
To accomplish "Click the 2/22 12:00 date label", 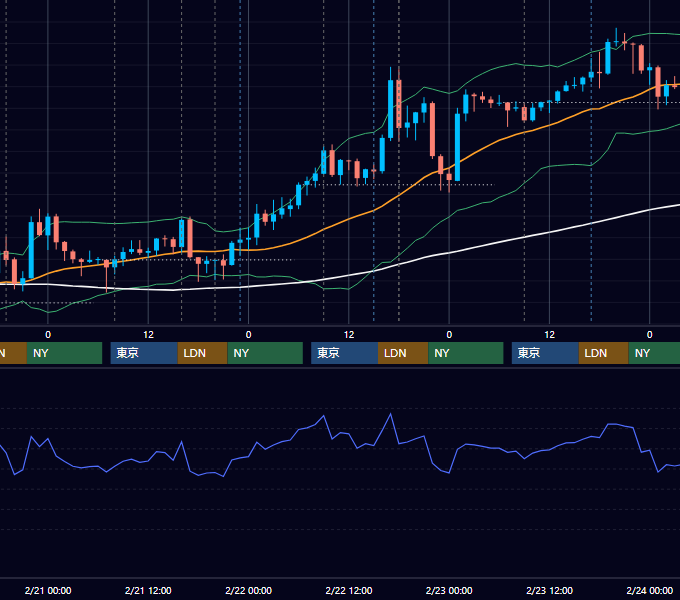I will 349,590.
